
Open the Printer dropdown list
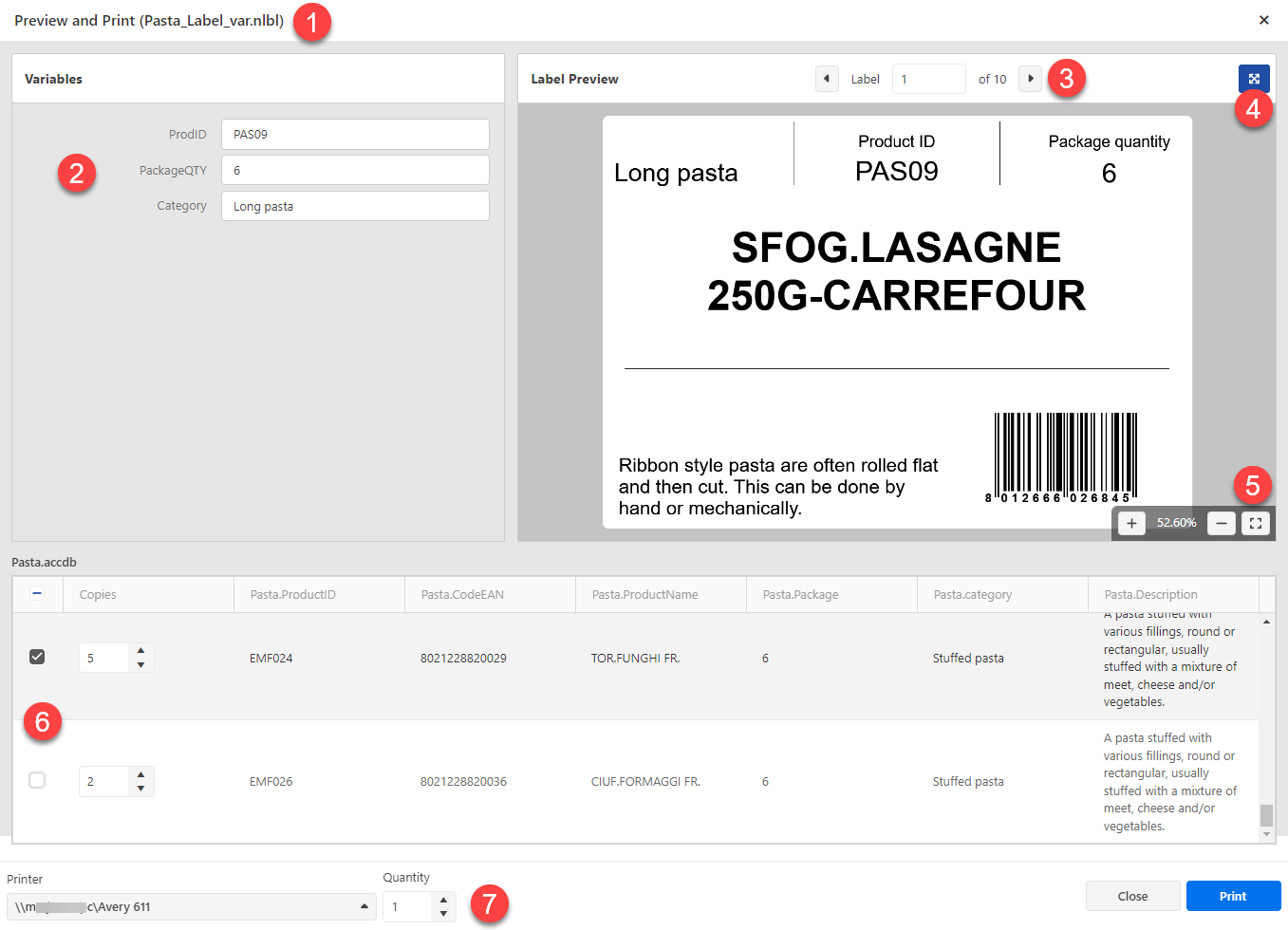364,907
